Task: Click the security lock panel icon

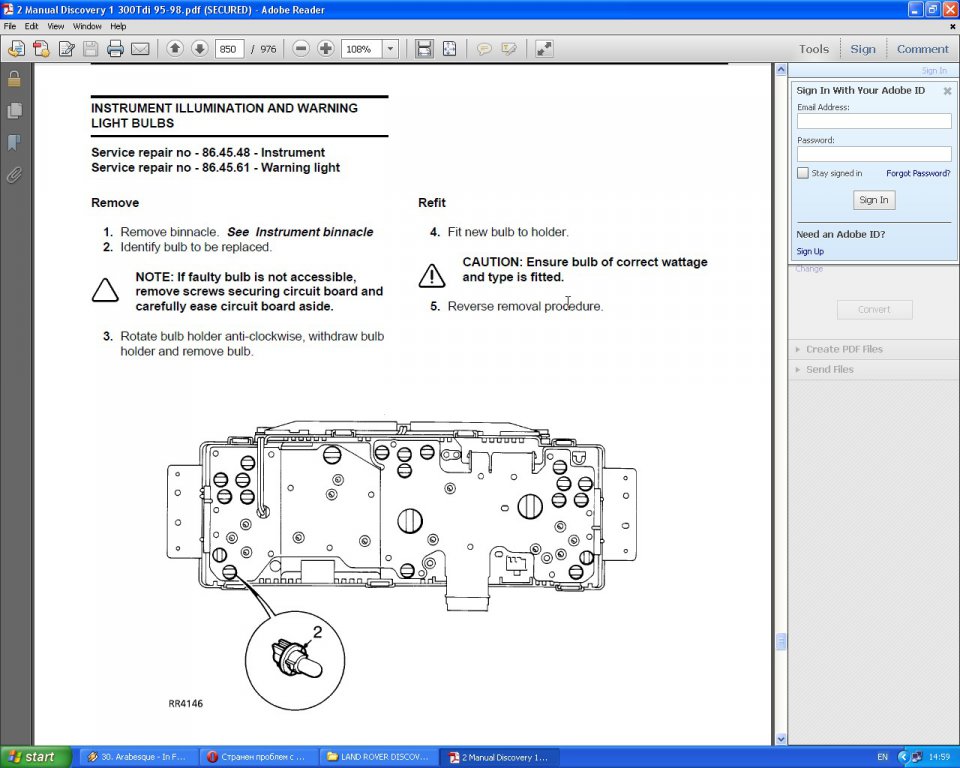Action: 14,78
